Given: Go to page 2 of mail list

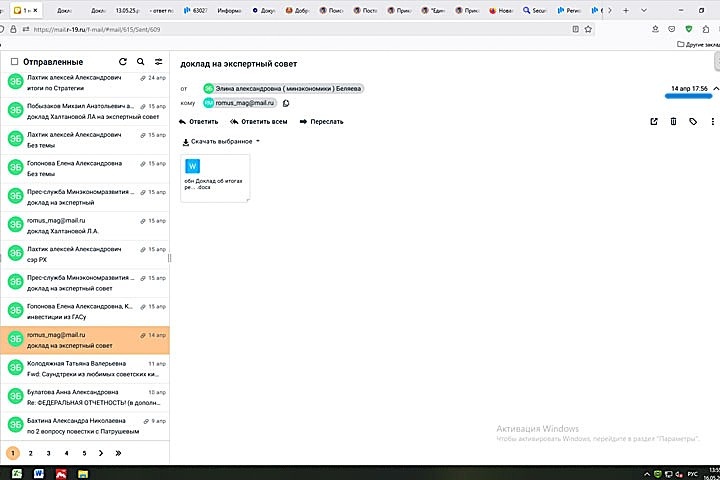Looking at the screenshot, I should pyautogui.click(x=31, y=453).
